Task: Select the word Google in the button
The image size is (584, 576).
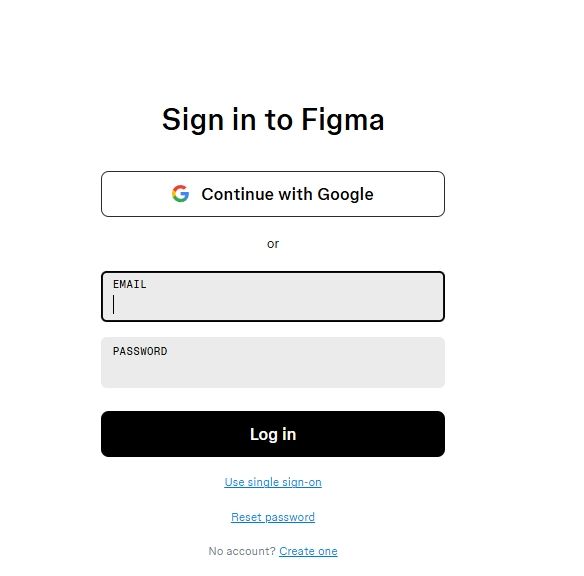Action: click(x=345, y=194)
